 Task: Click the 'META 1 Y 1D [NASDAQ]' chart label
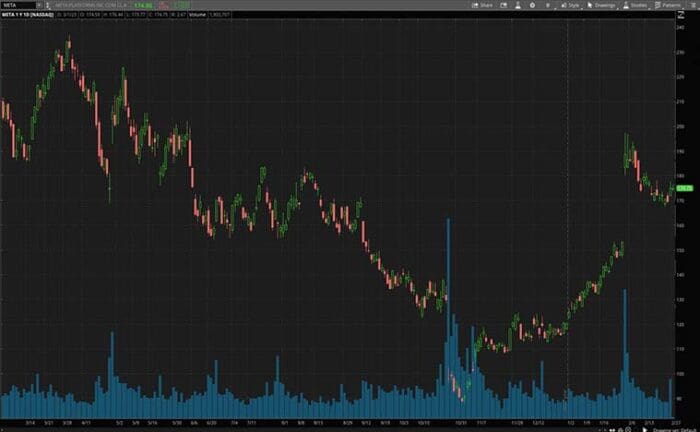[28, 15]
